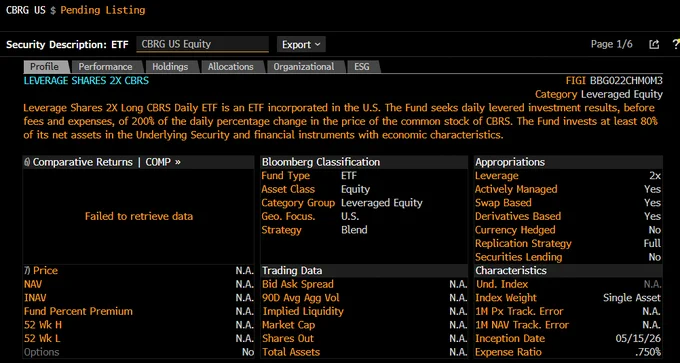This screenshot has width=680, height=363.
Task: Click the CBRG US Equity security field
Action: pyautogui.click(x=203, y=44)
